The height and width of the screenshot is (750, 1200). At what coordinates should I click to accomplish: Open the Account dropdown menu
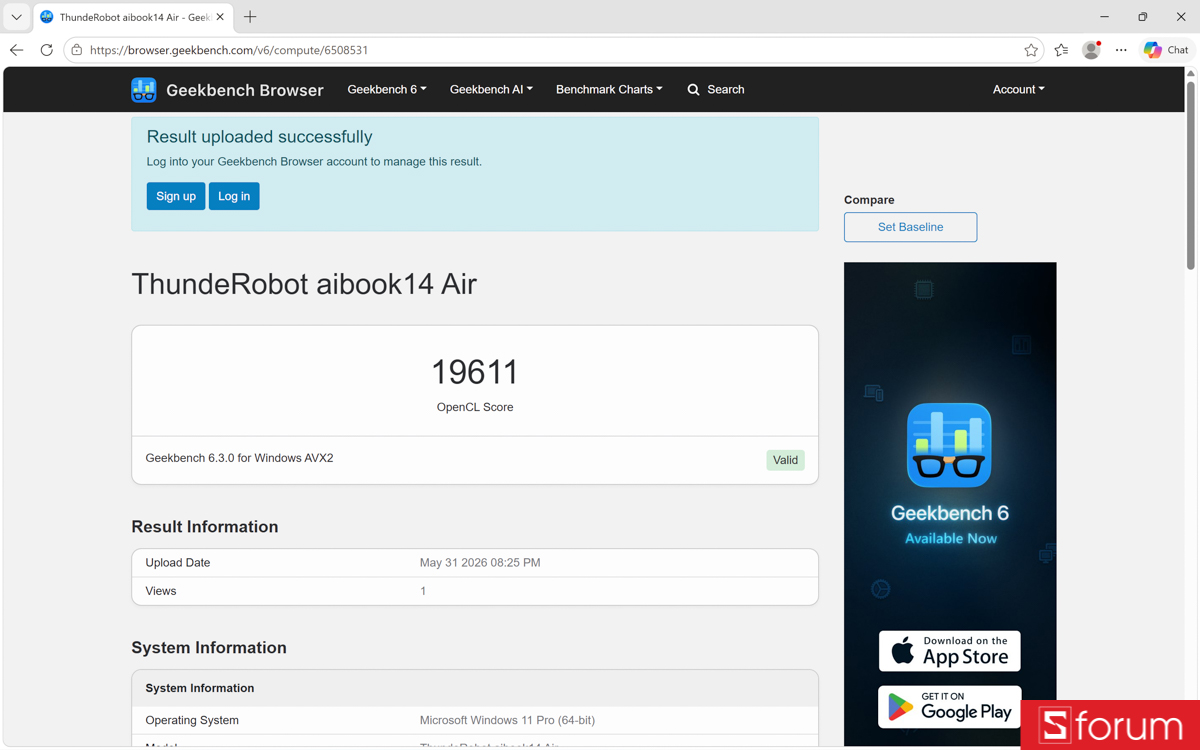[x=1018, y=90]
